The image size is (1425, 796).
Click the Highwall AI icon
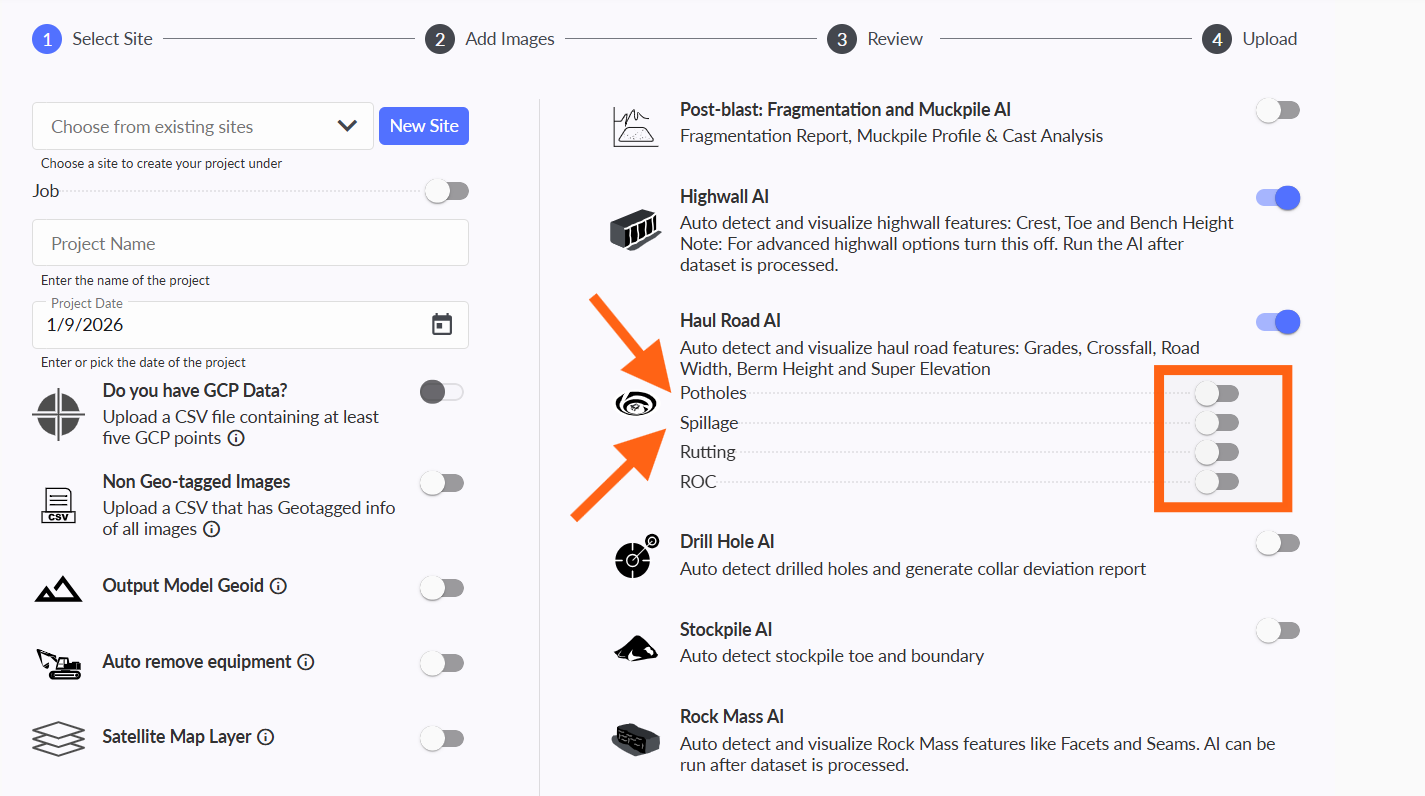pos(635,231)
